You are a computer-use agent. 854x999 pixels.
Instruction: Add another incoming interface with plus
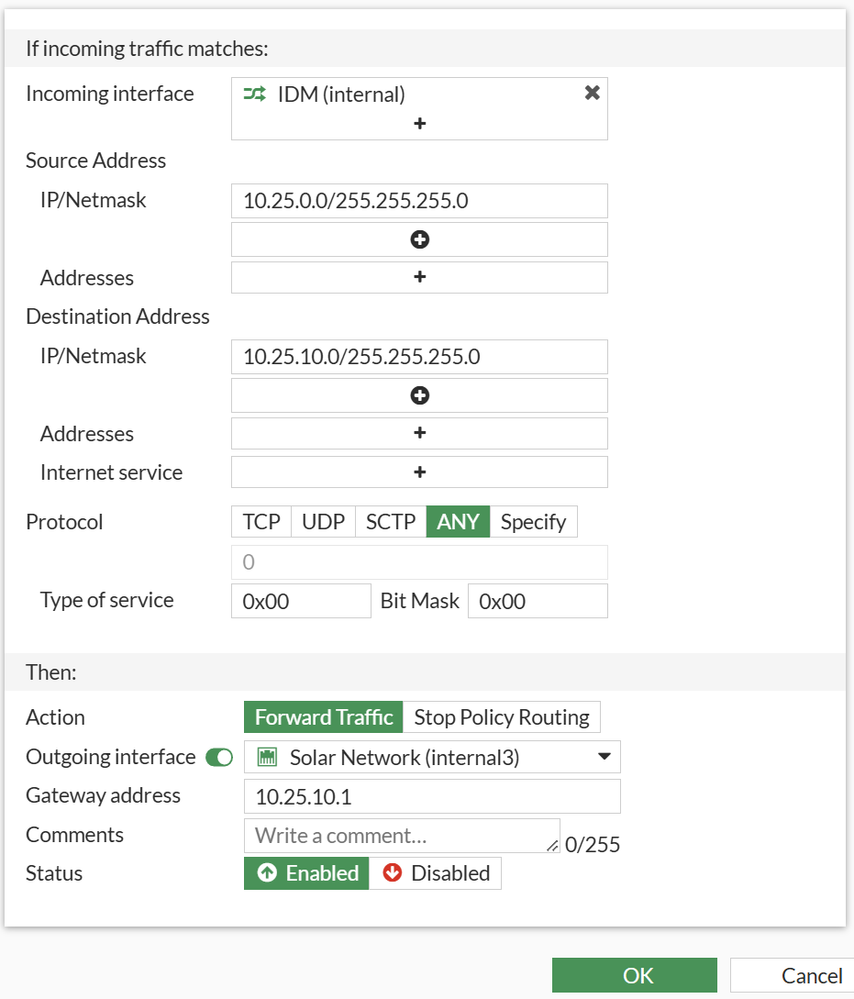(420, 123)
